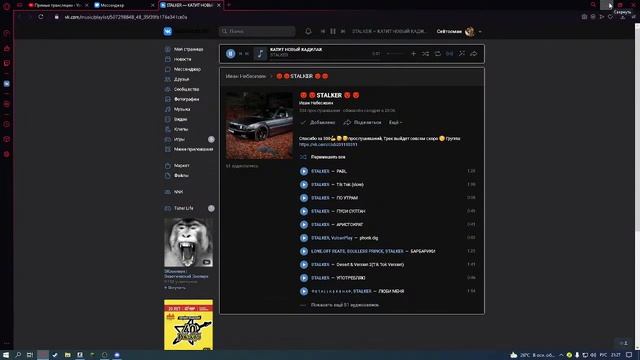
Task: Play STALKER — АРИСТОКРАТ track
Action: 304,224
